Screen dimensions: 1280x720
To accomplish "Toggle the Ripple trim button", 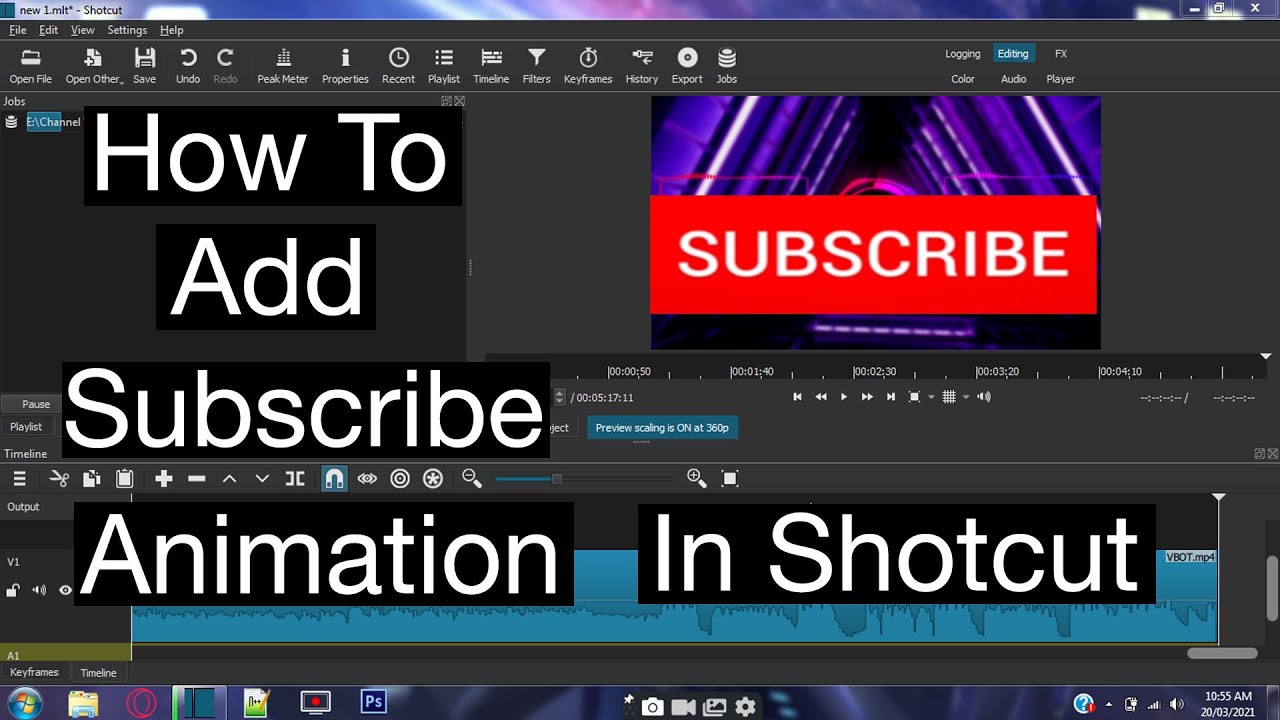I will (400, 479).
